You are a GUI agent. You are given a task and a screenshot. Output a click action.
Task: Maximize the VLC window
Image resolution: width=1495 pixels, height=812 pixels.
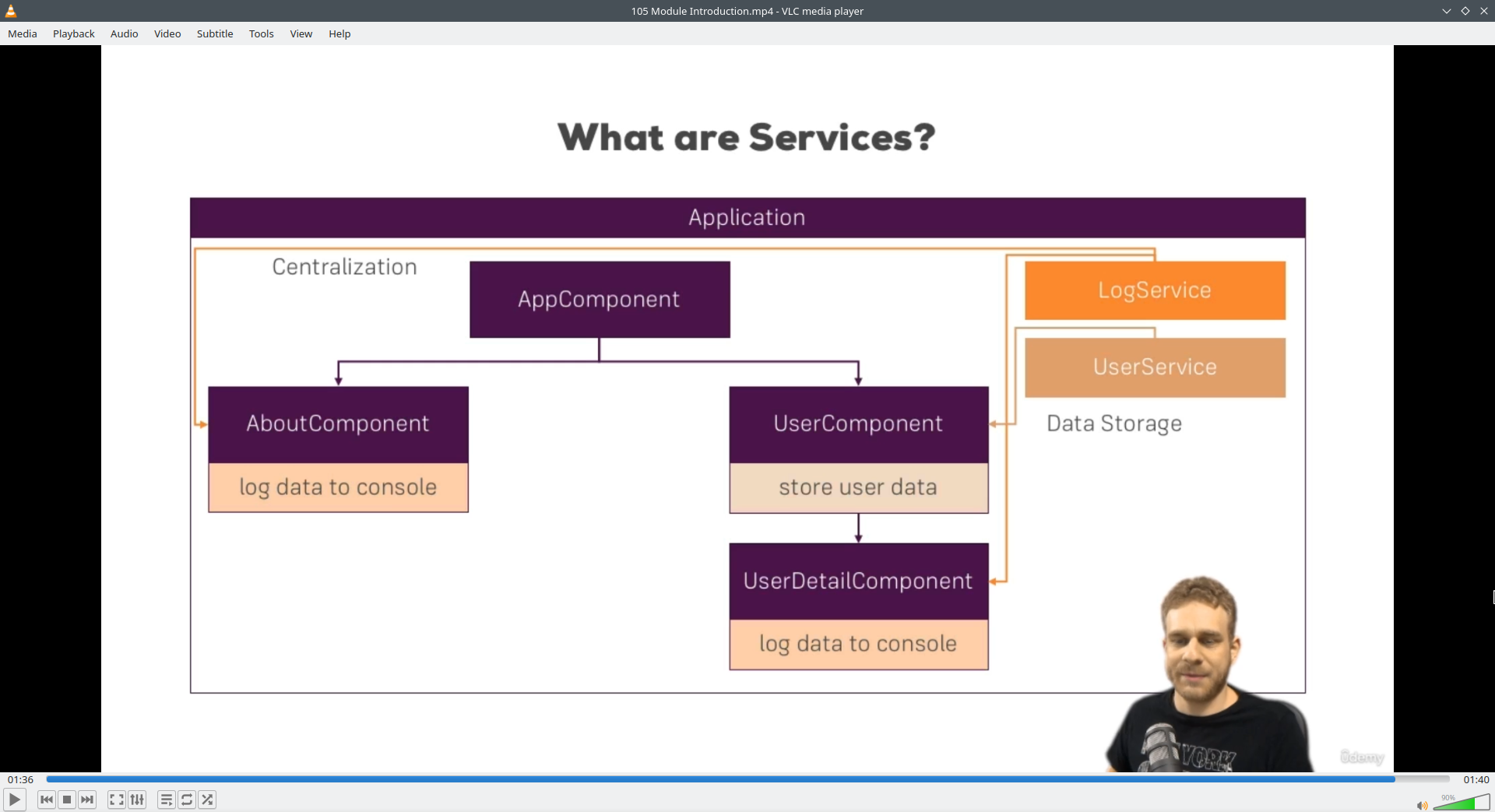click(x=1465, y=11)
